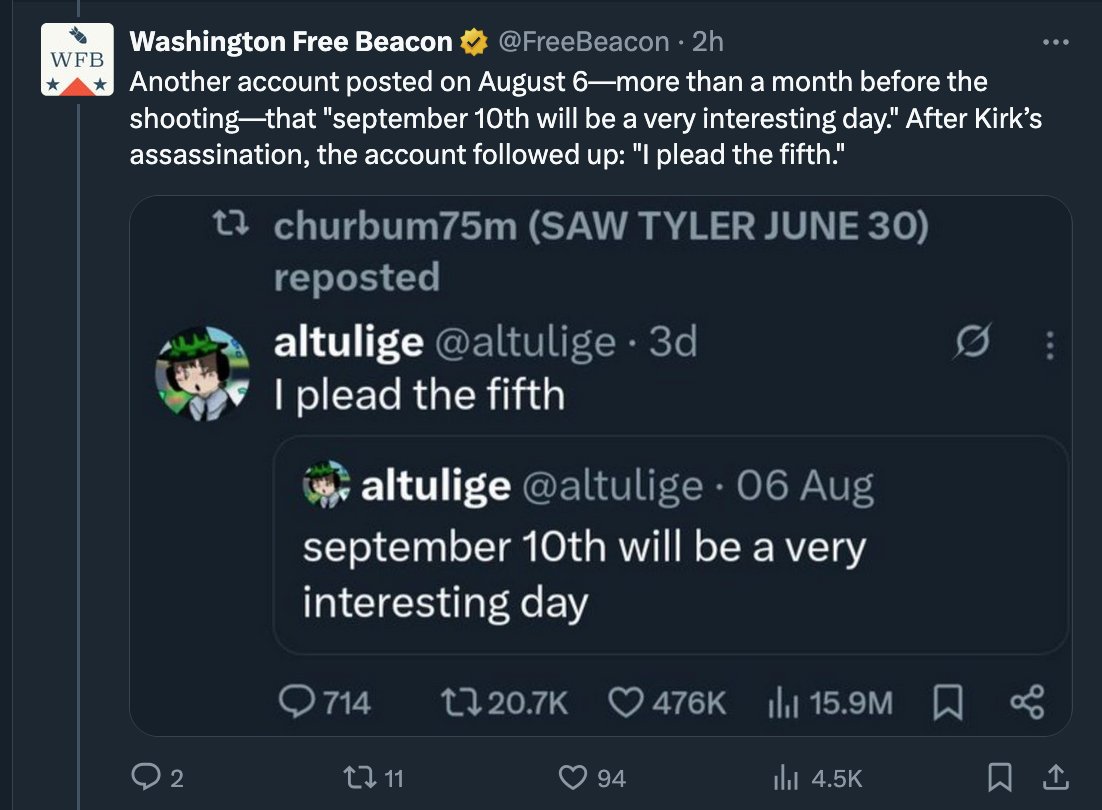
Task: Like the Free Beacon post with 94 likes
Action: pyautogui.click(x=573, y=777)
